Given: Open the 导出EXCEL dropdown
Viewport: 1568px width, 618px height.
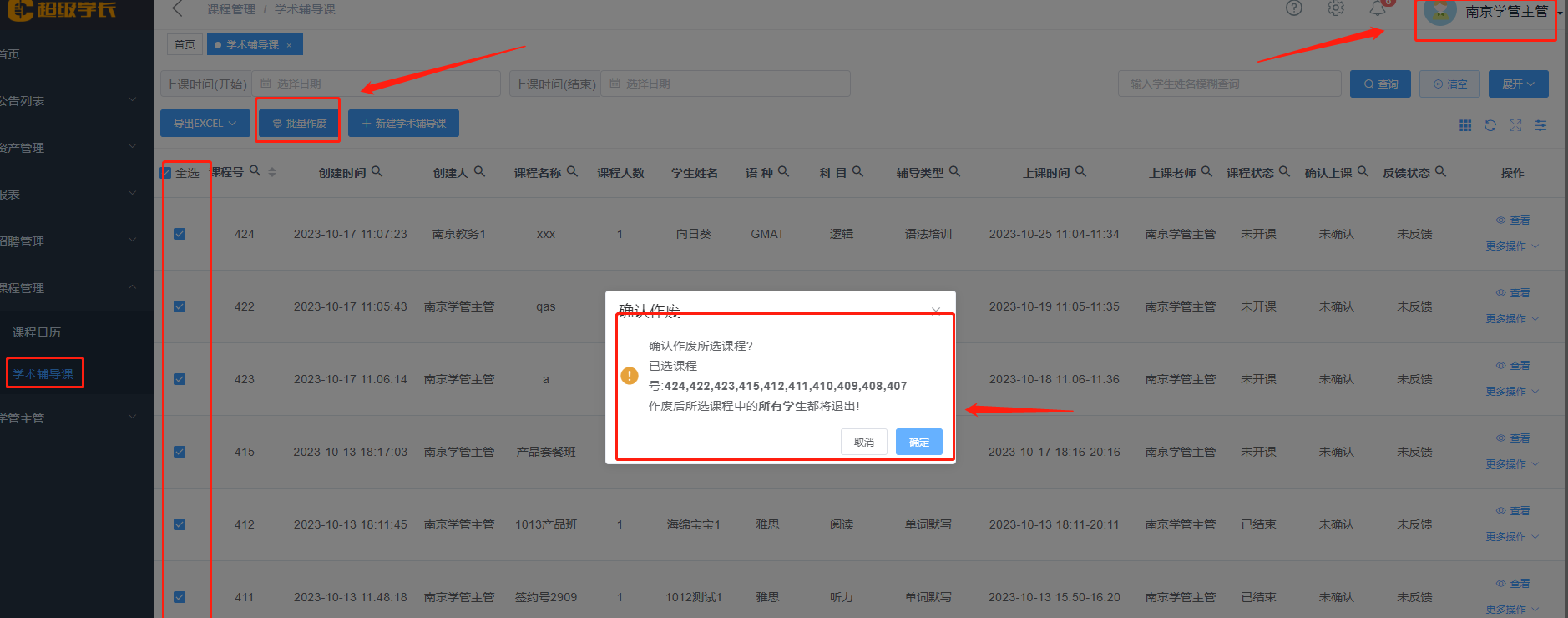Looking at the screenshot, I should 205,124.
